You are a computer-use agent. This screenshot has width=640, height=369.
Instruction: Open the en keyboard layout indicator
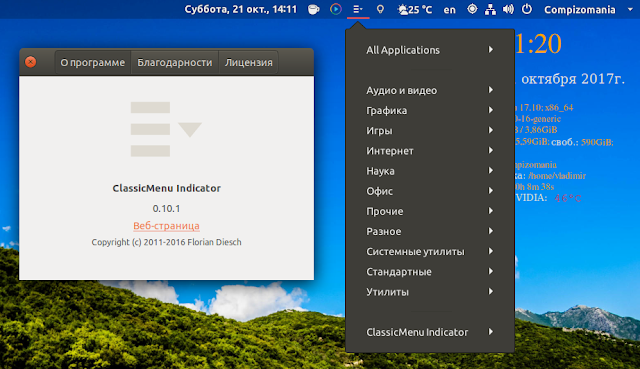pyautogui.click(x=449, y=9)
